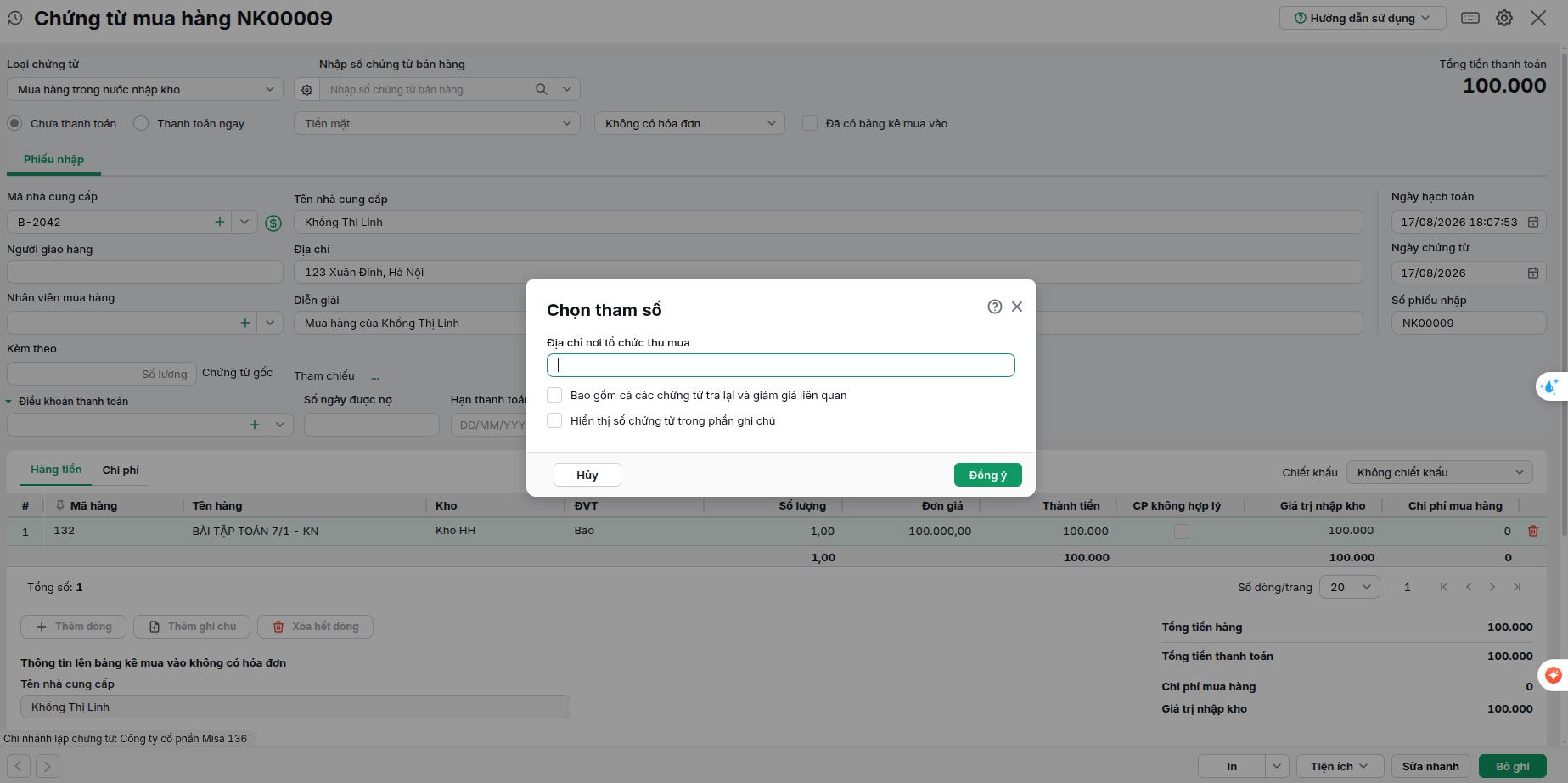Viewport: 1568px width, 783px height.
Task: Change the Số dòng/trang rows-per-page dropdown
Action: click(1350, 587)
